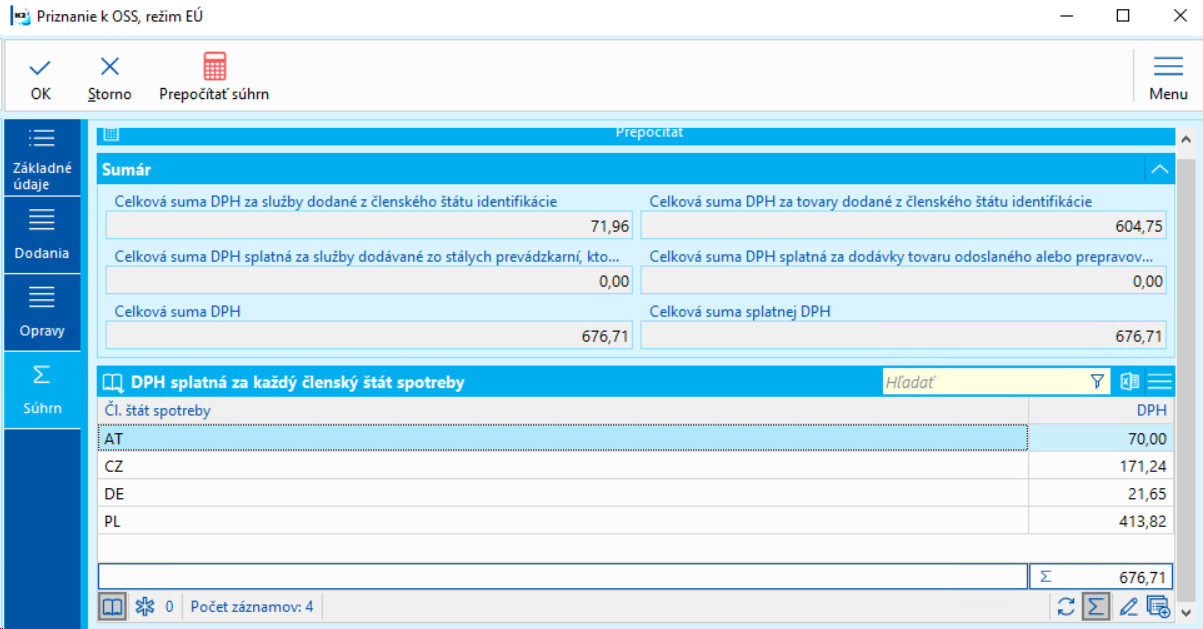
Task: Click the 0,00 field for fixed-establishment services
Action: pos(369,281)
